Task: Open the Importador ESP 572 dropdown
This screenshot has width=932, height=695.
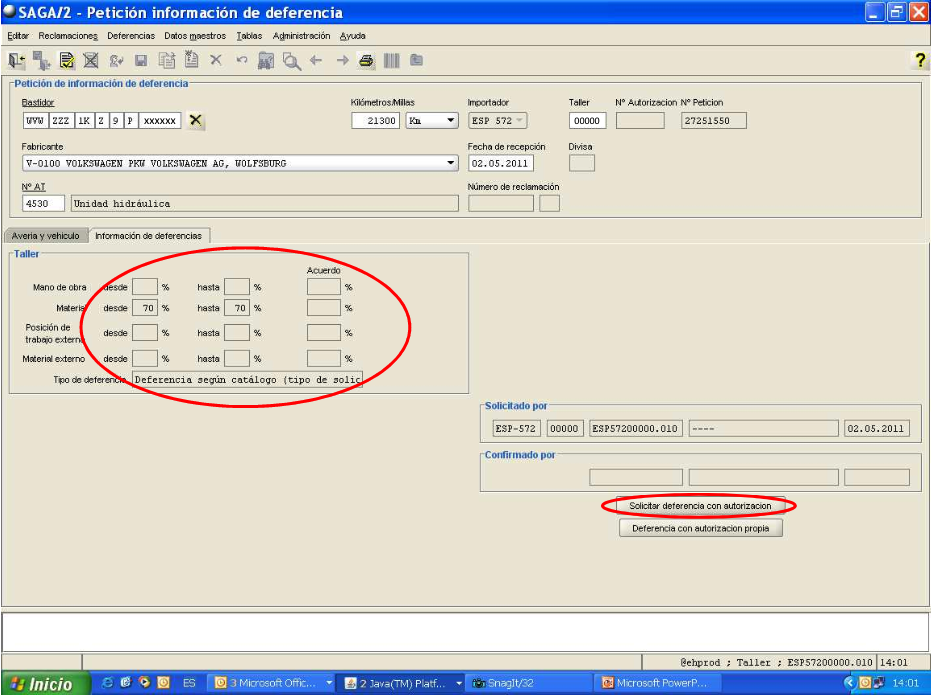Action: [x=498, y=120]
